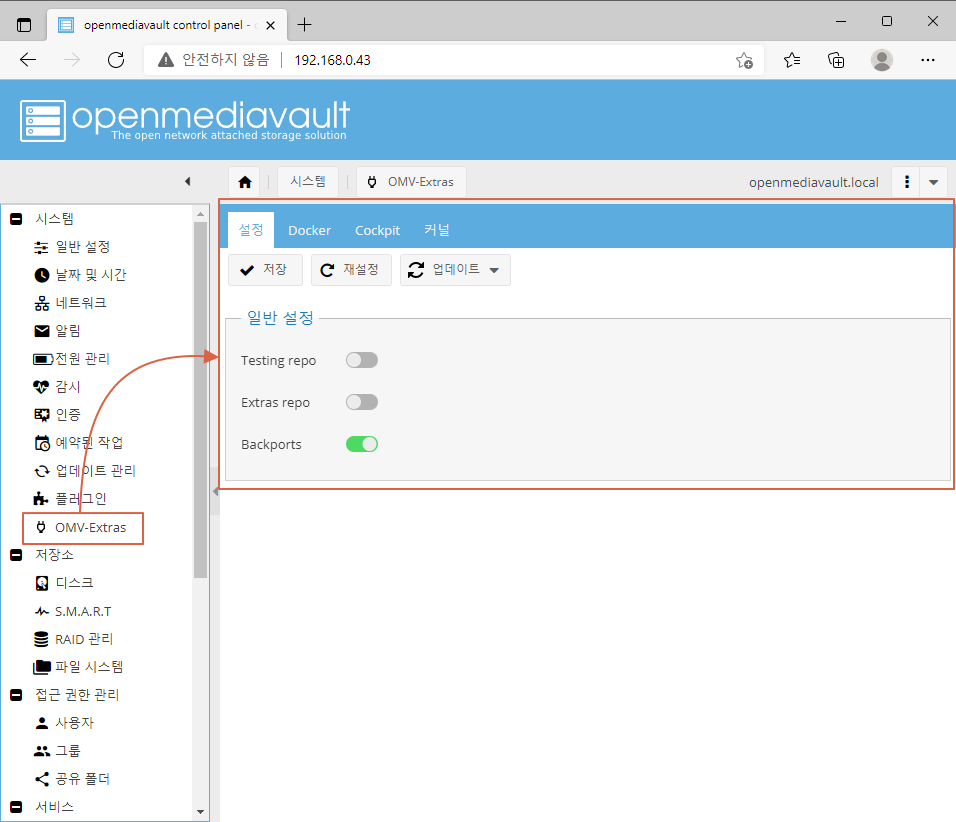Click the battery icon for 전원 관리
This screenshot has width=956, height=822.
tap(43, 359)
